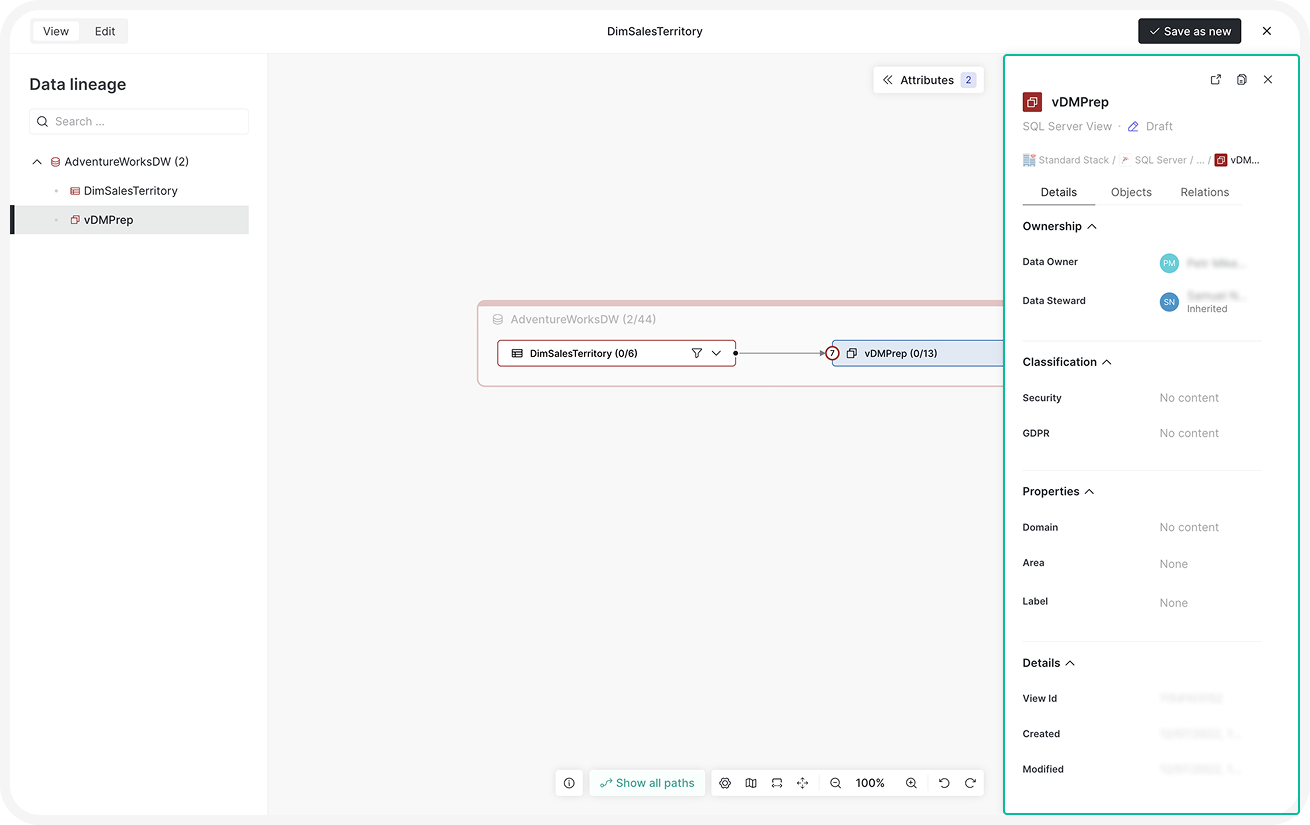This screenshot has height=825, width=1310.
Task: Toggle the minimap icon in the bottom toolbar
Action: pyautogui.click(x=751, y=783)
